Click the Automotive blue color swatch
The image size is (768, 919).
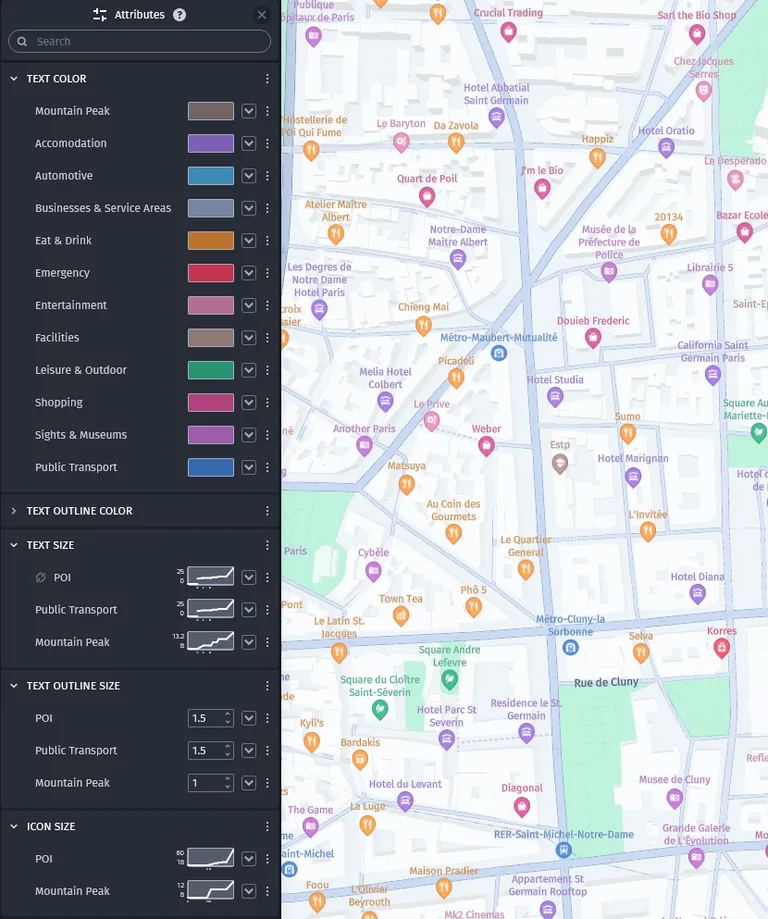pos(211,176)
